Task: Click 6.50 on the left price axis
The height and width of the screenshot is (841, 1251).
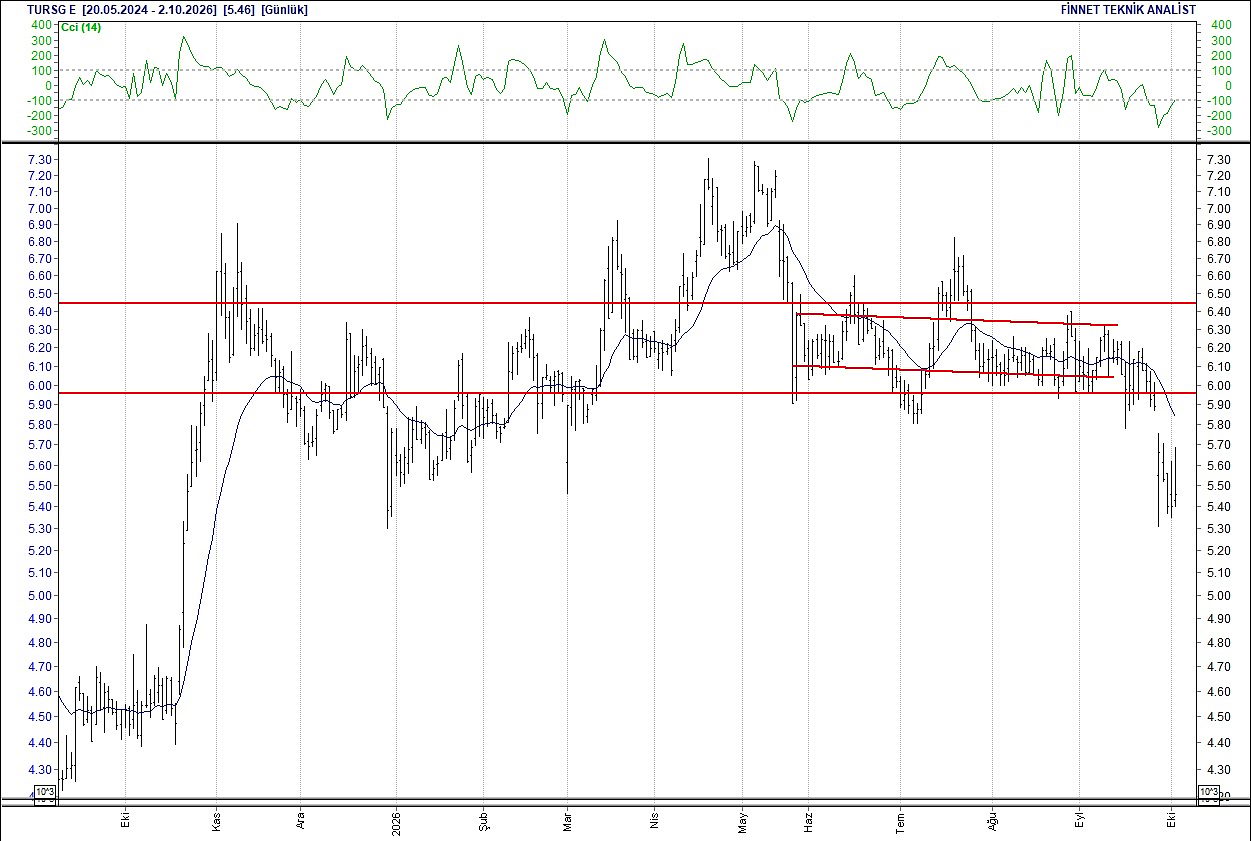Action: click(41, 294)
